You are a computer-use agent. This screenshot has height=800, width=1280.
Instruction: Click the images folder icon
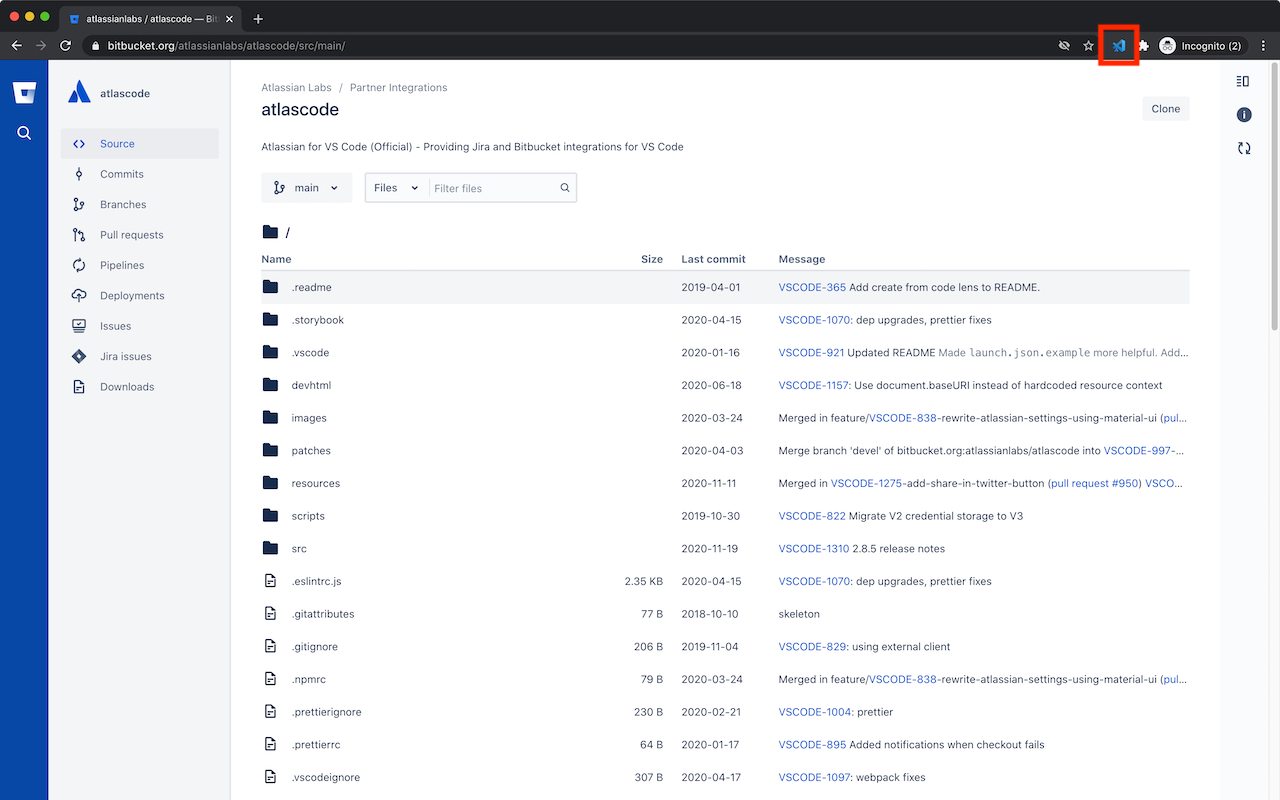(270, 418)
